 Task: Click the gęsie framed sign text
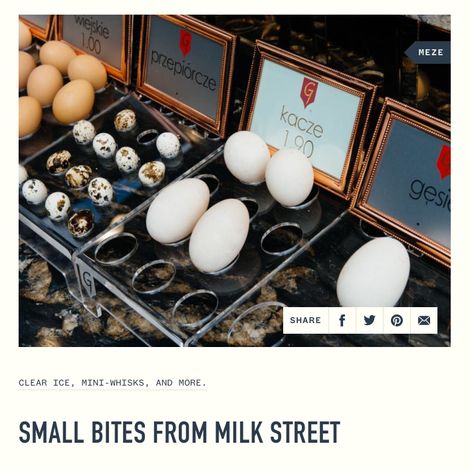pos(429,194)
